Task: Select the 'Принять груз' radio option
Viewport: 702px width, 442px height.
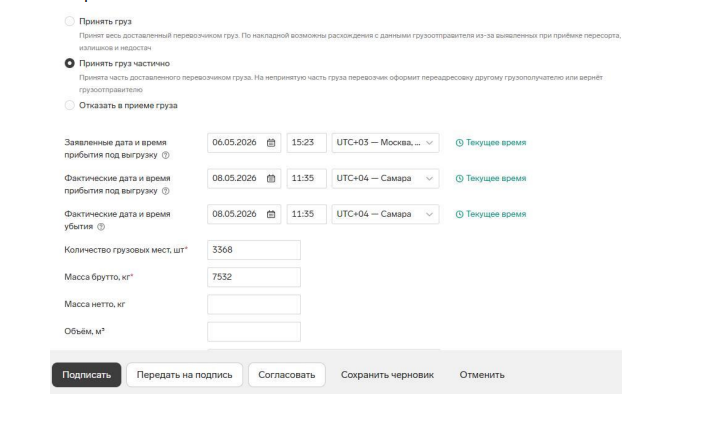Action: [x=69, y=21]
